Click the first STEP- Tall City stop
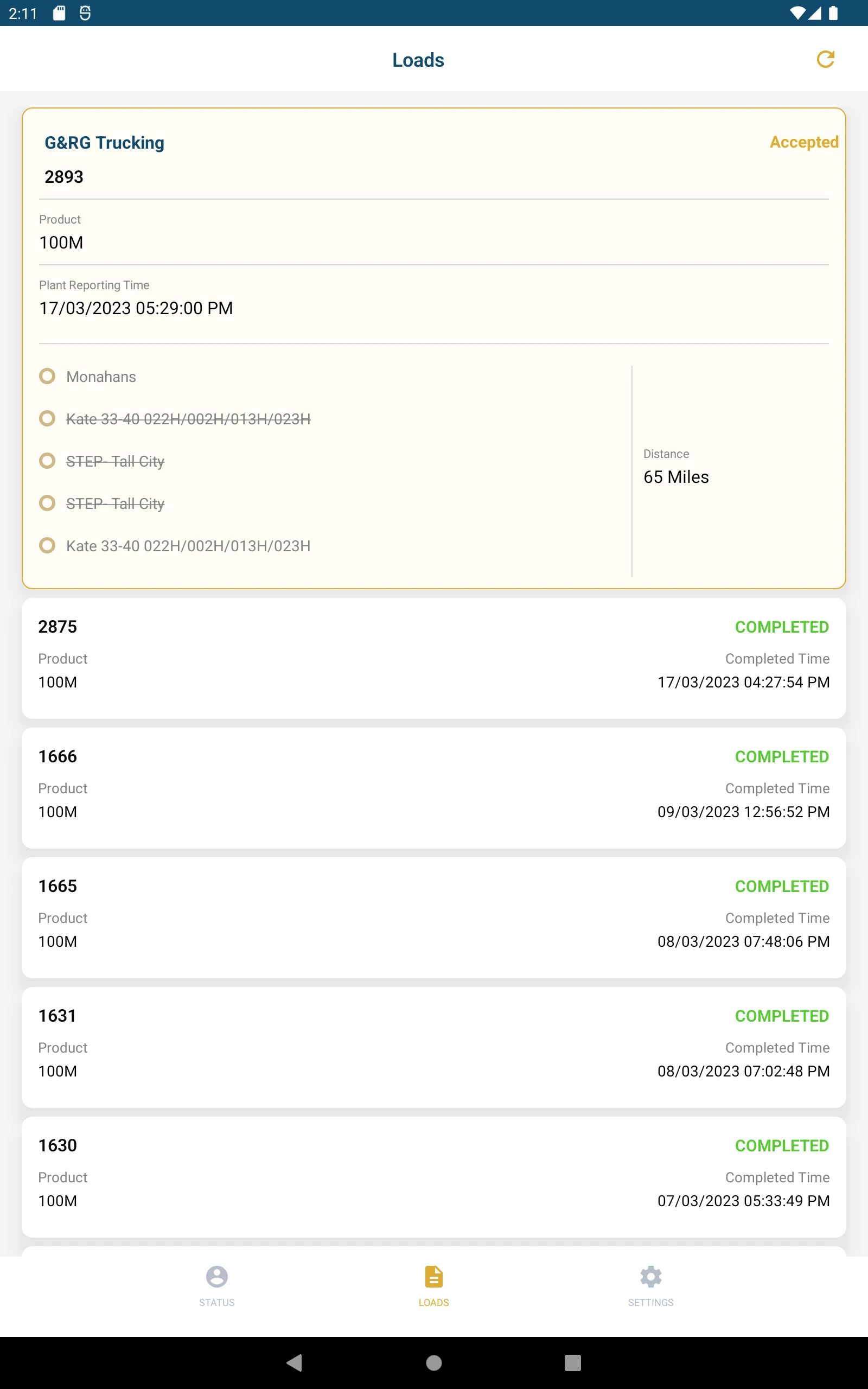This screenshot has height=1389, width=868. (116, 461)
